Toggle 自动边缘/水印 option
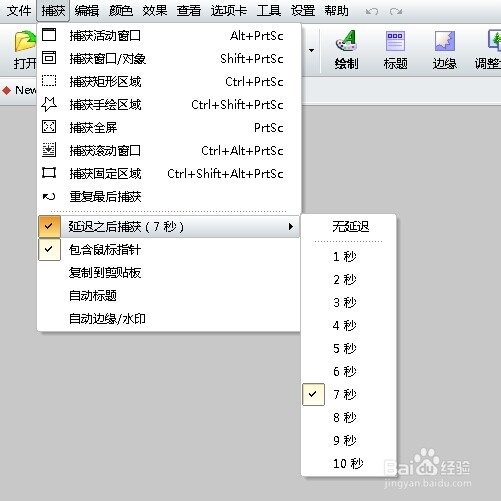This screenshot has height=501, width=501. tap(169, 319)
